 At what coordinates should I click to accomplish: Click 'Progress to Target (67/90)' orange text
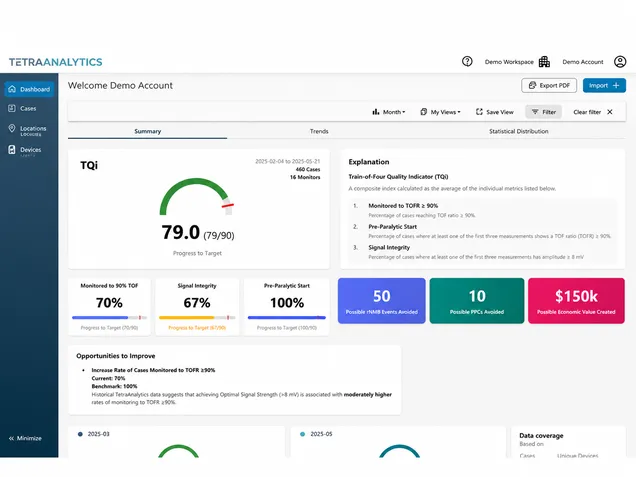[197, 328]
